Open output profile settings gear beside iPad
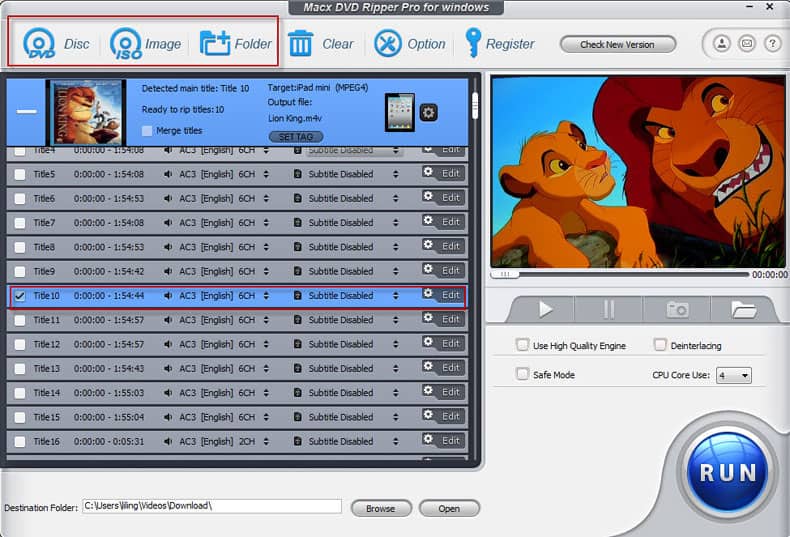Viewport: 790px width, 537px height. click(x=429, y=112)
